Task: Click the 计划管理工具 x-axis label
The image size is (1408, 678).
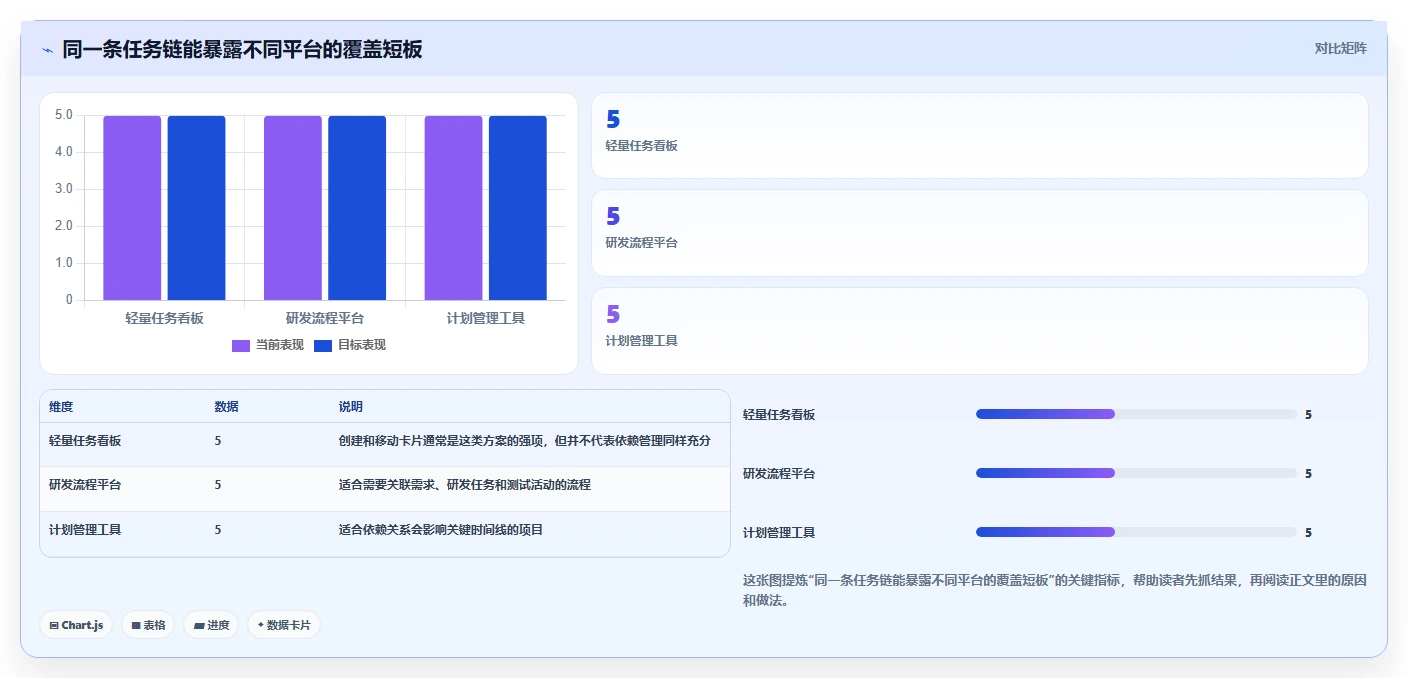Action: coord(486,318)
